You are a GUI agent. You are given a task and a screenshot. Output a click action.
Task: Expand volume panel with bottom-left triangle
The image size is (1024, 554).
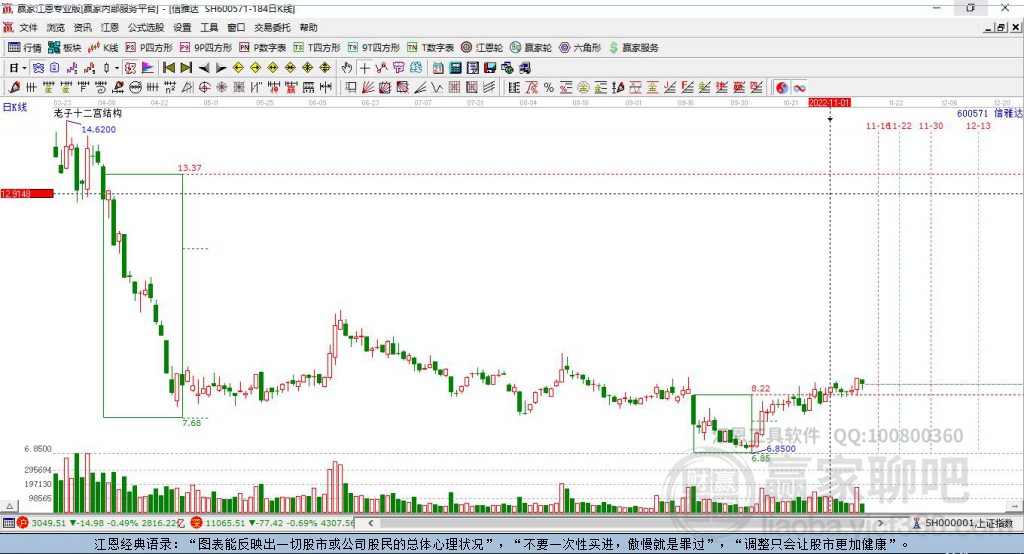point(10,506)
